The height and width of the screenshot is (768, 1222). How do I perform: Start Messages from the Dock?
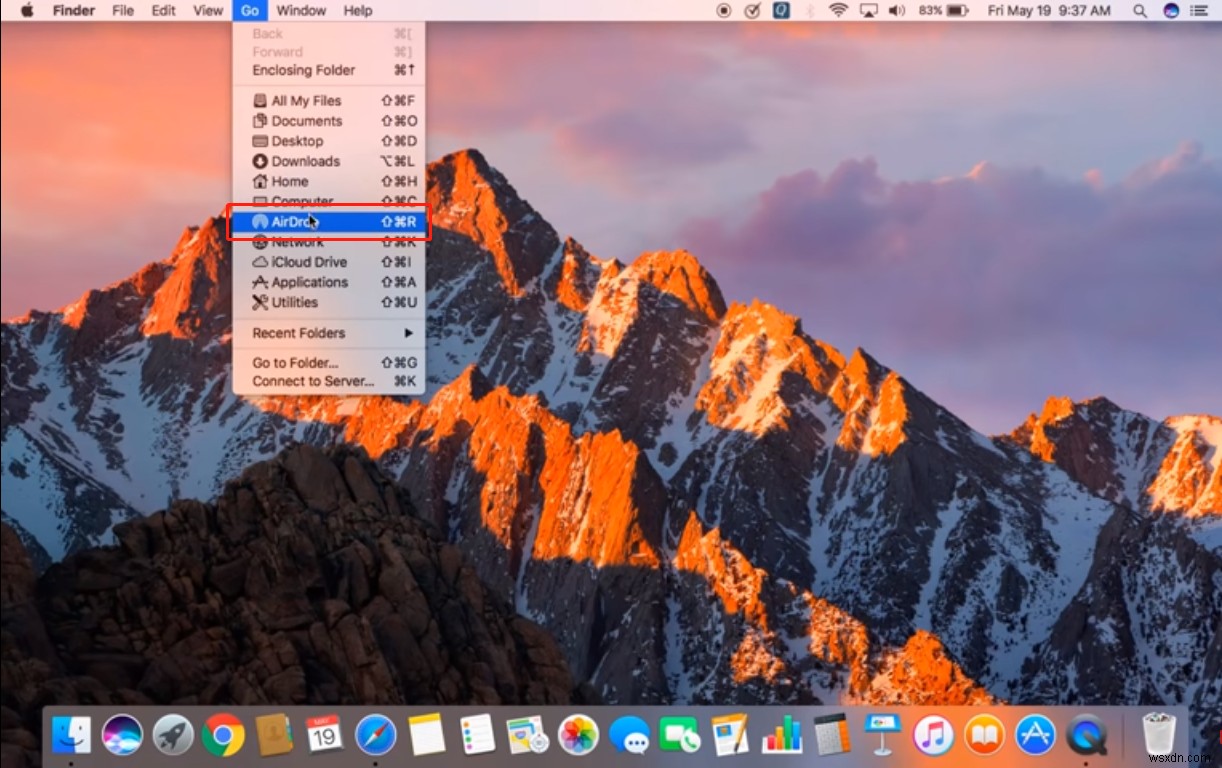tap(629, 735)
